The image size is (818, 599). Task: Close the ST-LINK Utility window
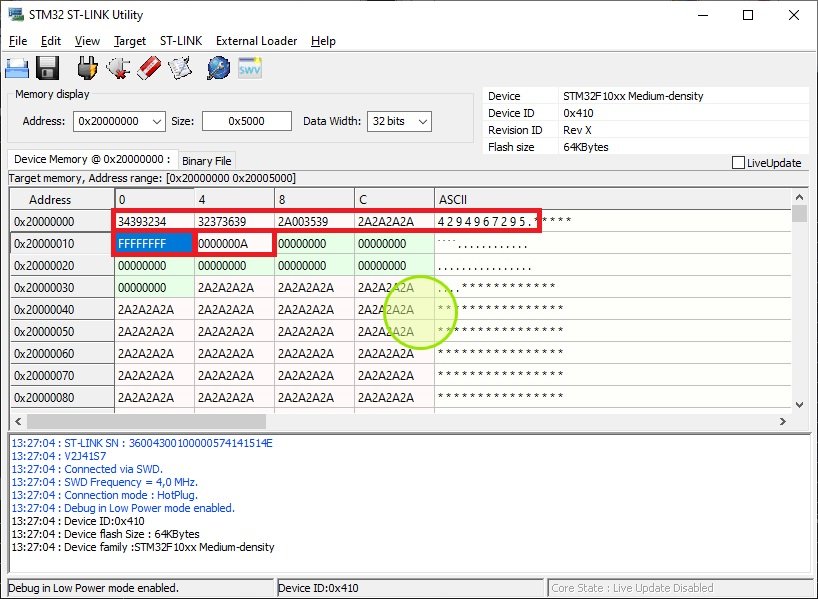click(x=793, y=15)
